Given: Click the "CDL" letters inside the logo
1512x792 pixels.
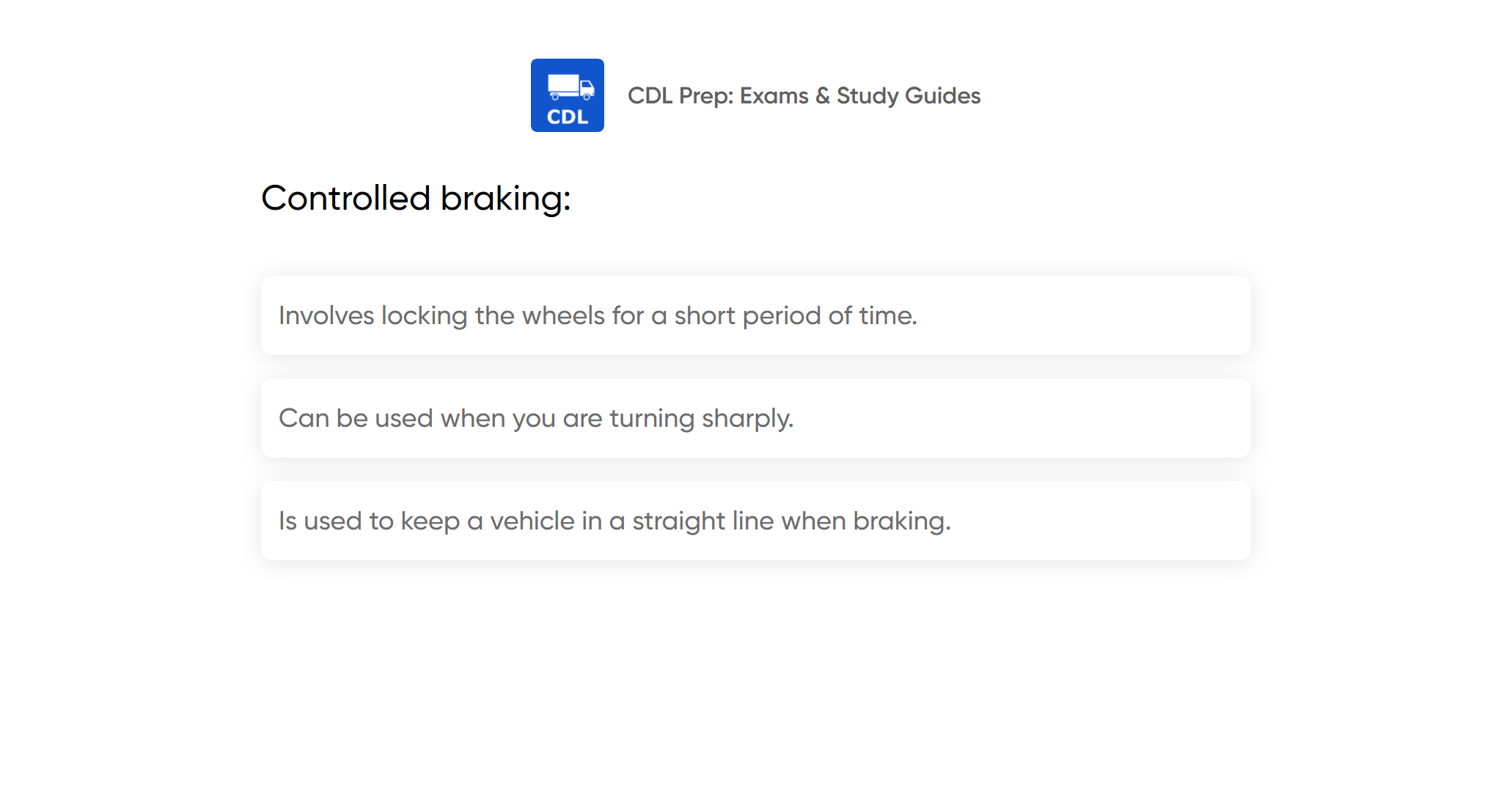Looking at the screenshot, I should tap(568, 117).
